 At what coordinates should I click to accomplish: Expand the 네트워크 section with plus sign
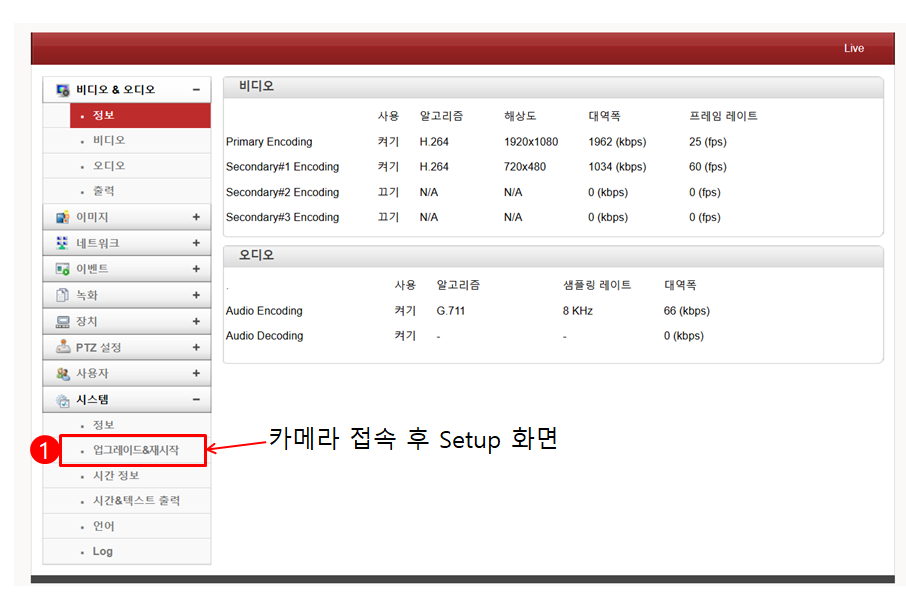(196, 243)
